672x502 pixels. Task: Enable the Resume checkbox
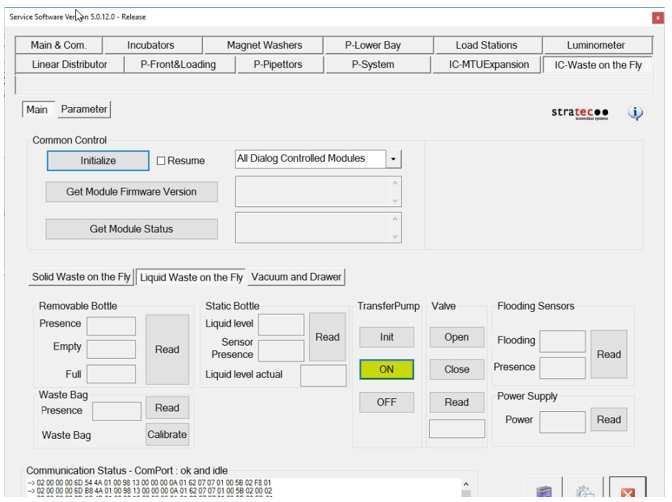[162, 161]
